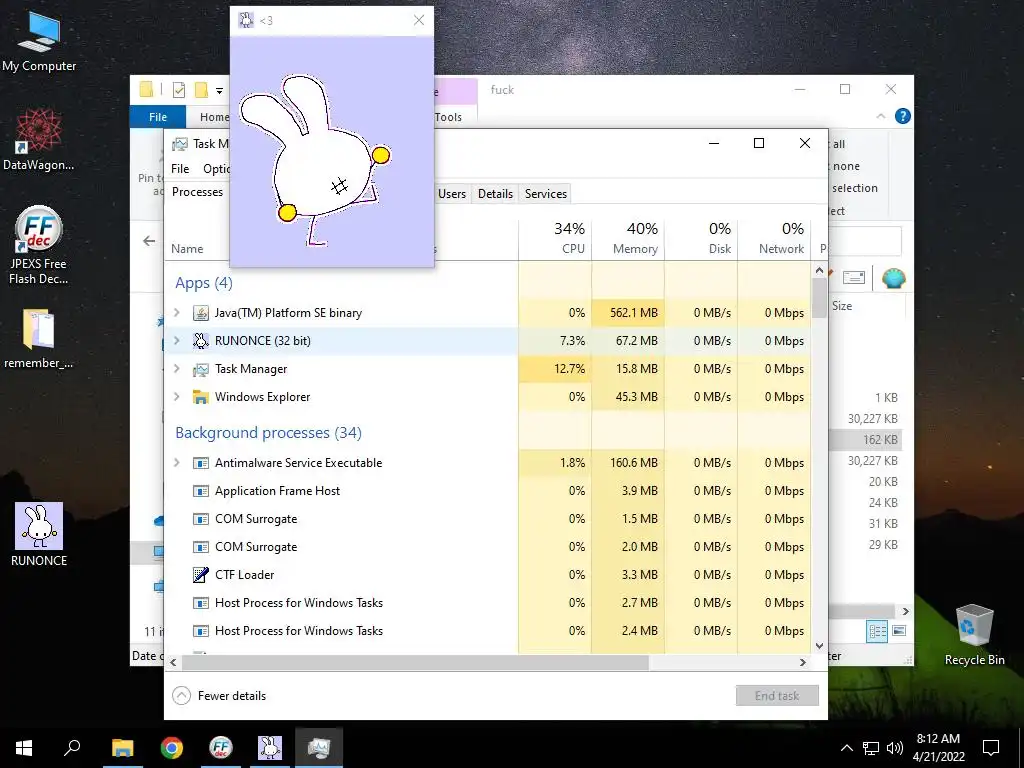Click the process list vertical scrollbar thumb
The width and height of the screenshot is (1024, 768).
[x=820, y=298]
